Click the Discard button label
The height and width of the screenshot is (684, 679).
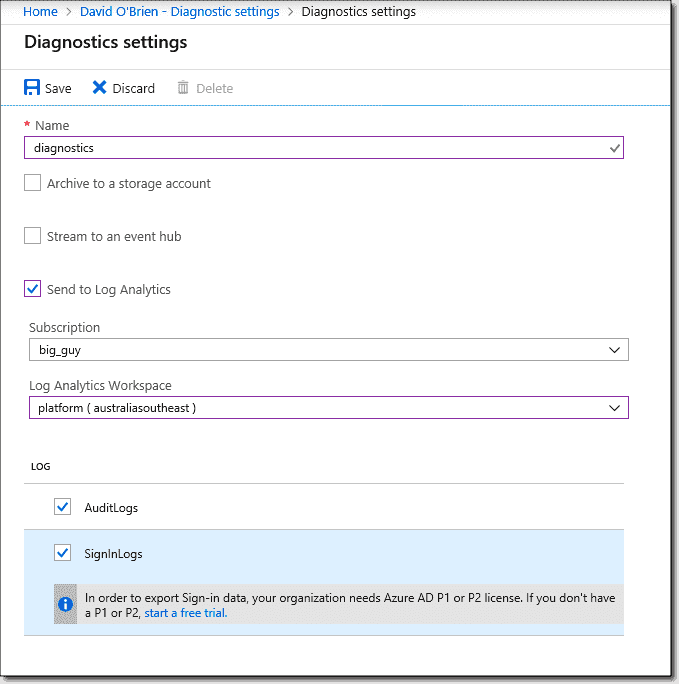[133, 89]
